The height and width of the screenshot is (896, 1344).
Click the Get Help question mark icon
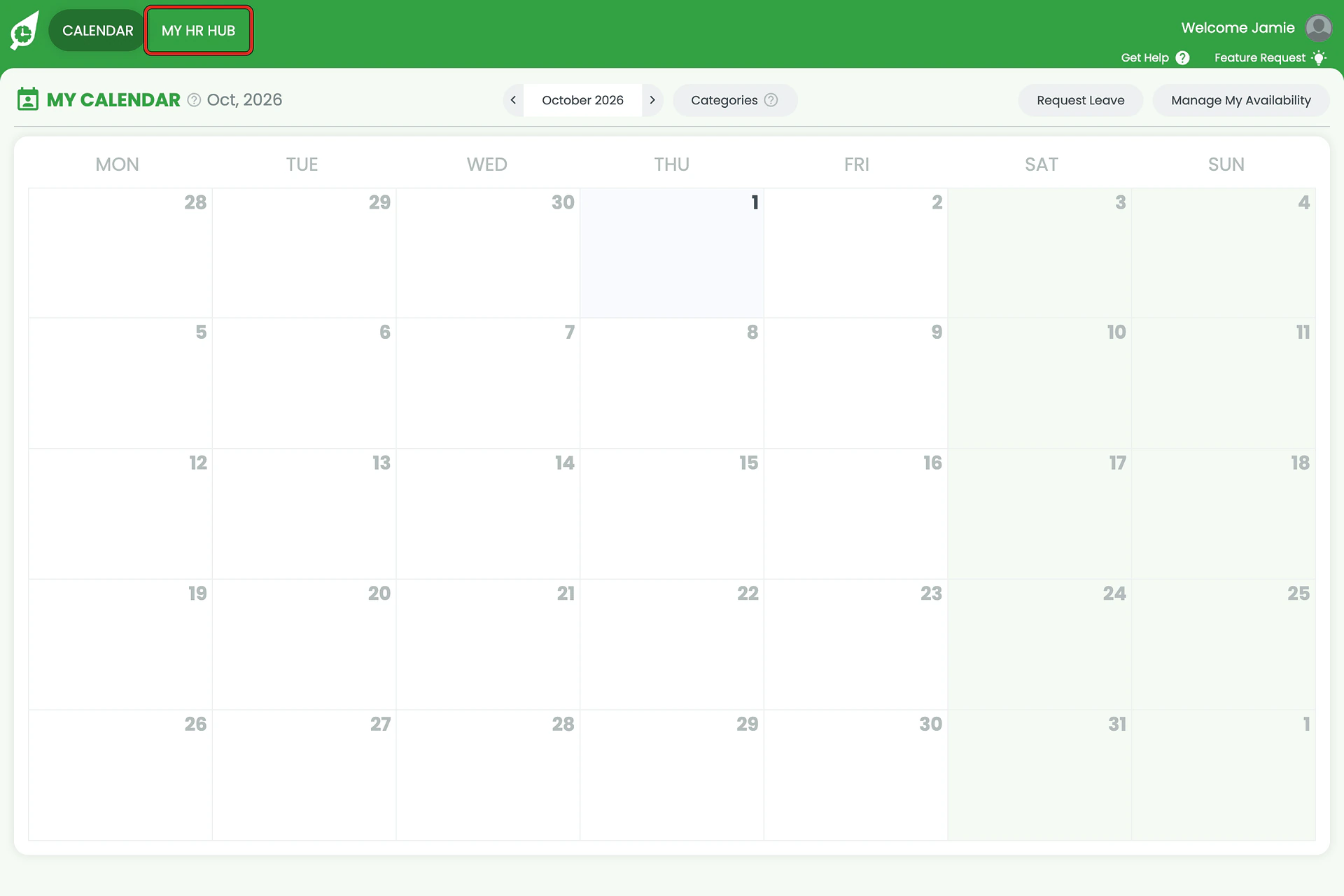pos(1182,58)
